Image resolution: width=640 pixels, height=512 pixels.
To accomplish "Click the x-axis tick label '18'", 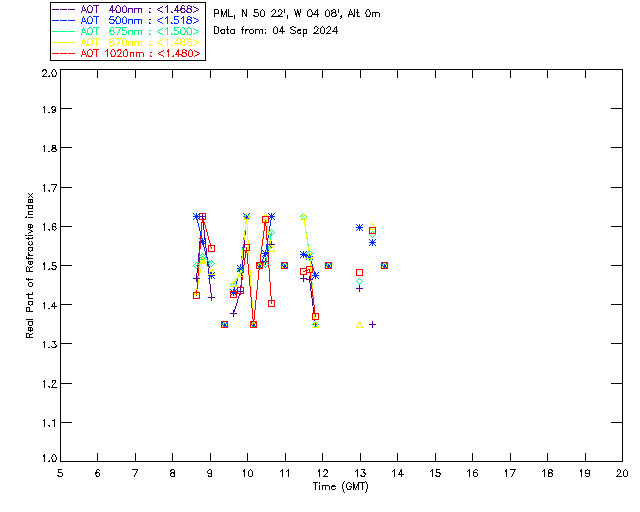I will tap(547, 473).
